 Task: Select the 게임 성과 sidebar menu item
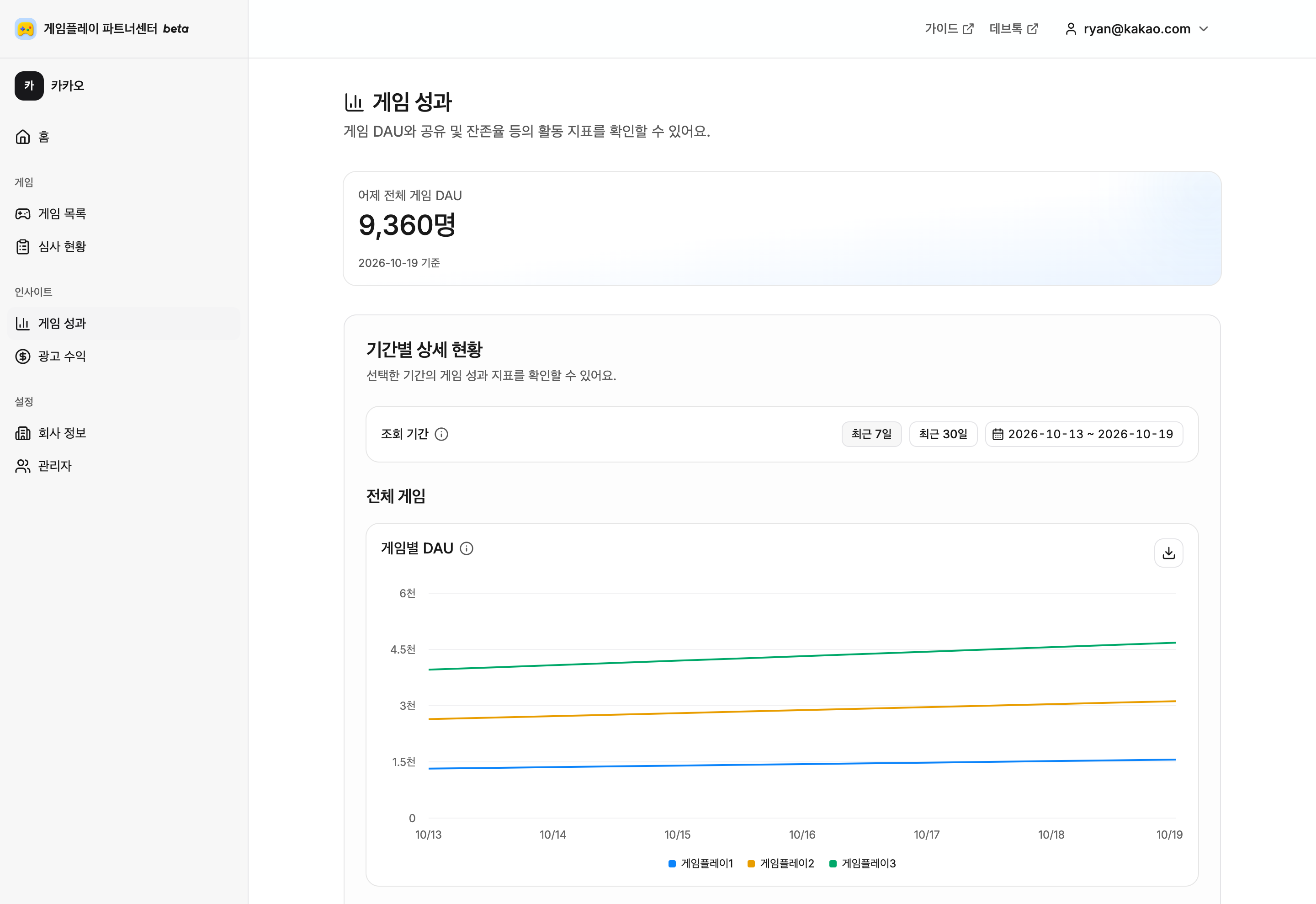[123, 324]
